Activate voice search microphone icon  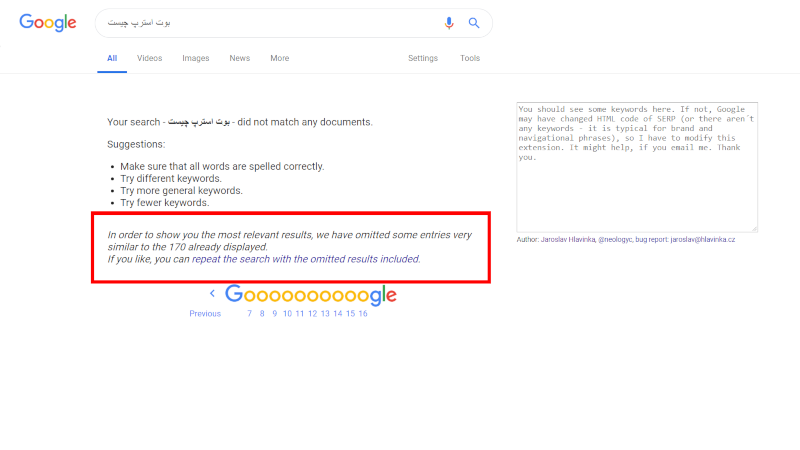[x=449, y=23]
